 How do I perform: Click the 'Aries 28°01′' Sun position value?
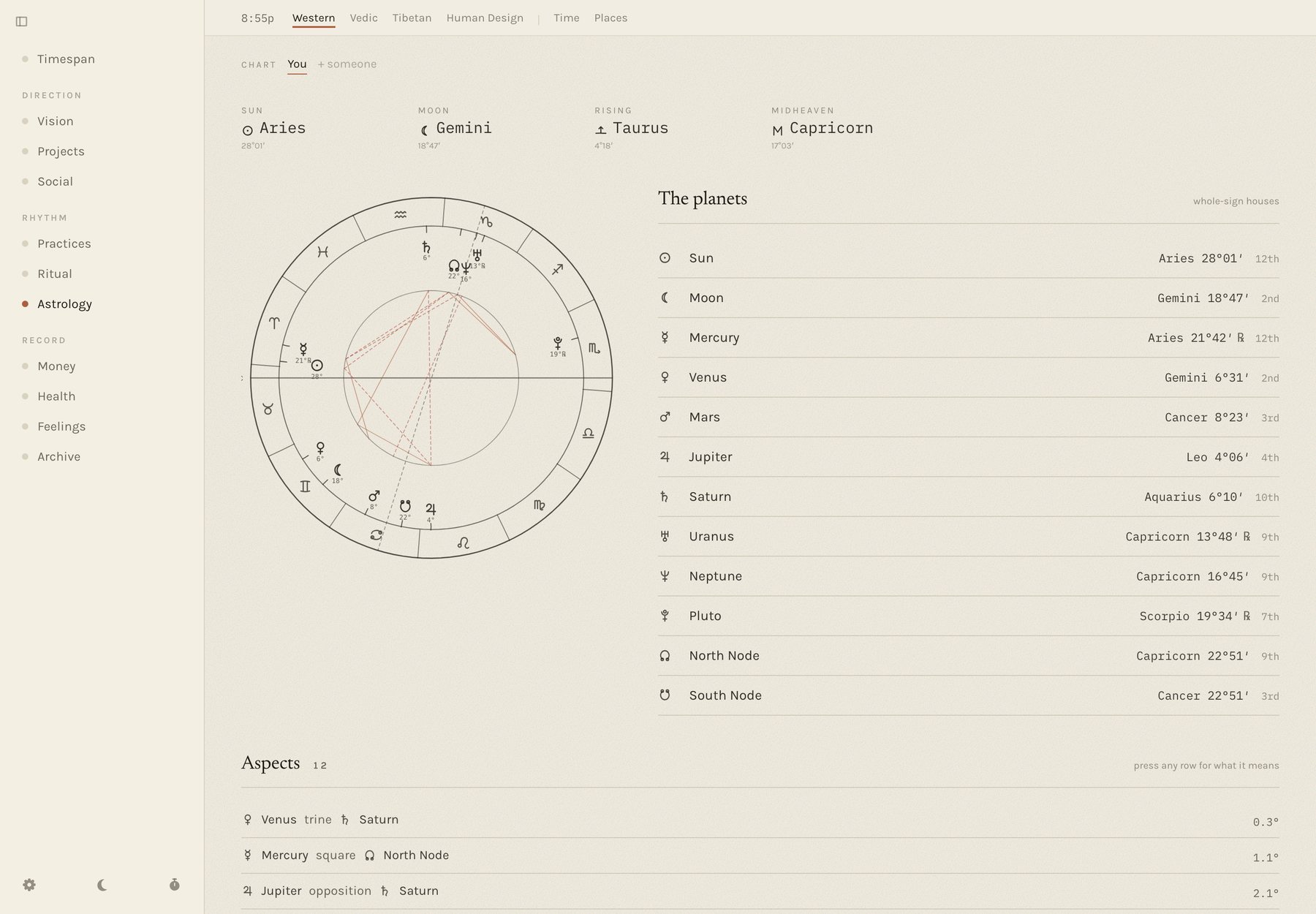pos(1200,258)
